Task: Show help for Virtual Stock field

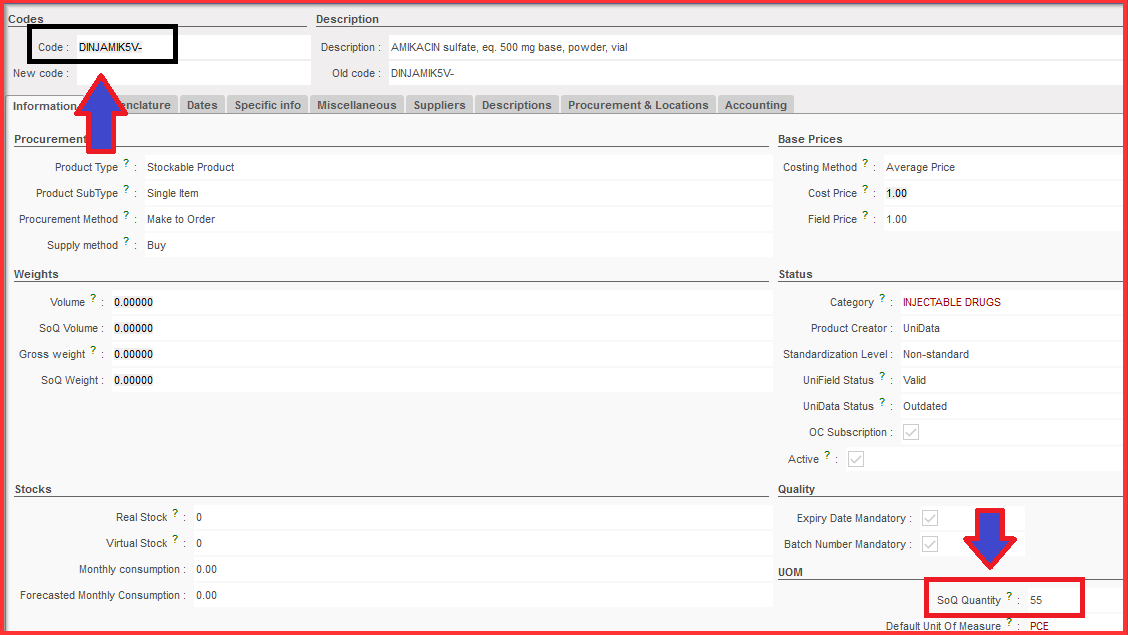Action: [175, 540]
